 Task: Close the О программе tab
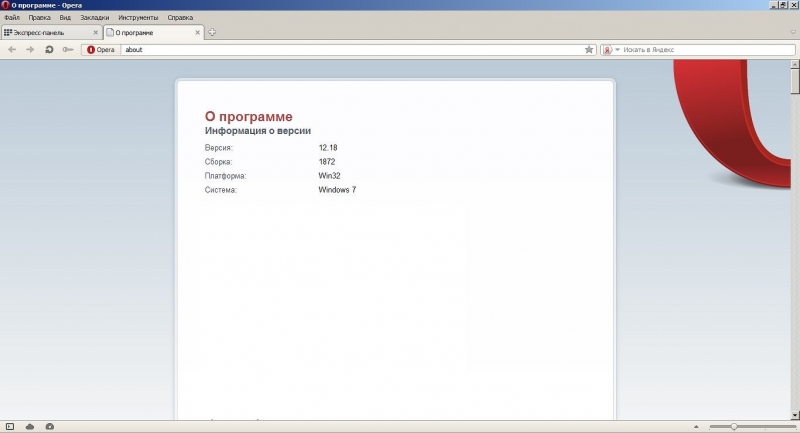(196, 33)
